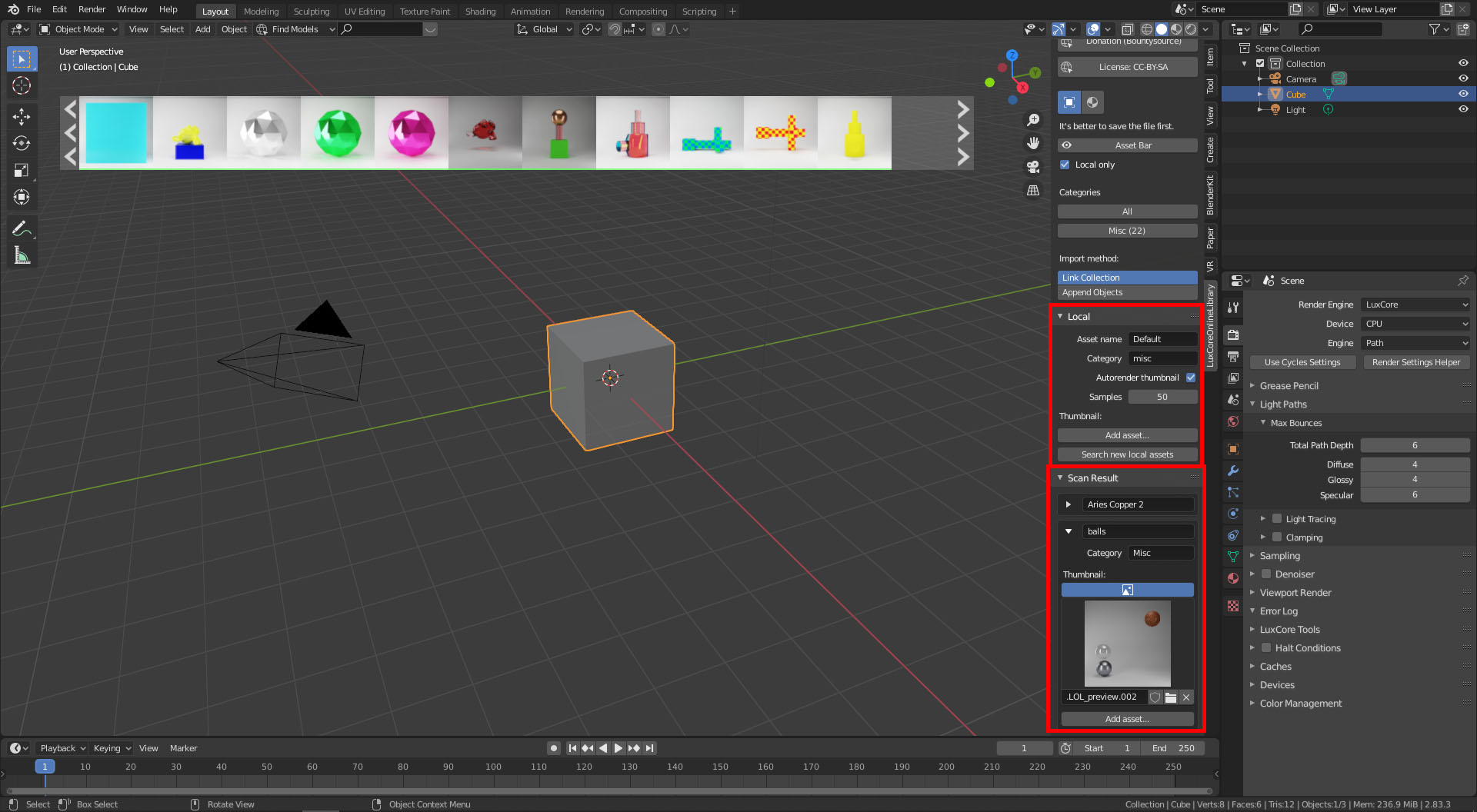Activate the Annotate pencil tool
The image size is (1477, 812).
[22, 228]
